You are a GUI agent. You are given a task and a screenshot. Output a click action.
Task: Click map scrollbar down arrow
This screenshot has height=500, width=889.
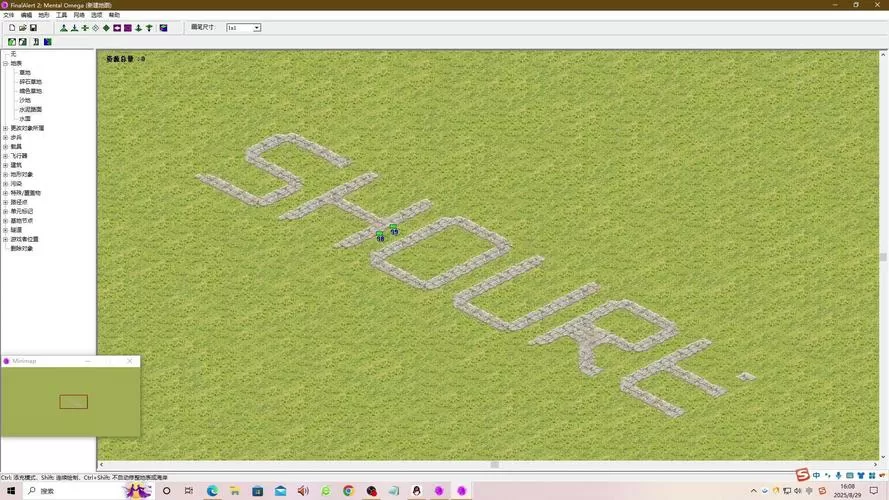pyautogui.click(x=883, y=457)
